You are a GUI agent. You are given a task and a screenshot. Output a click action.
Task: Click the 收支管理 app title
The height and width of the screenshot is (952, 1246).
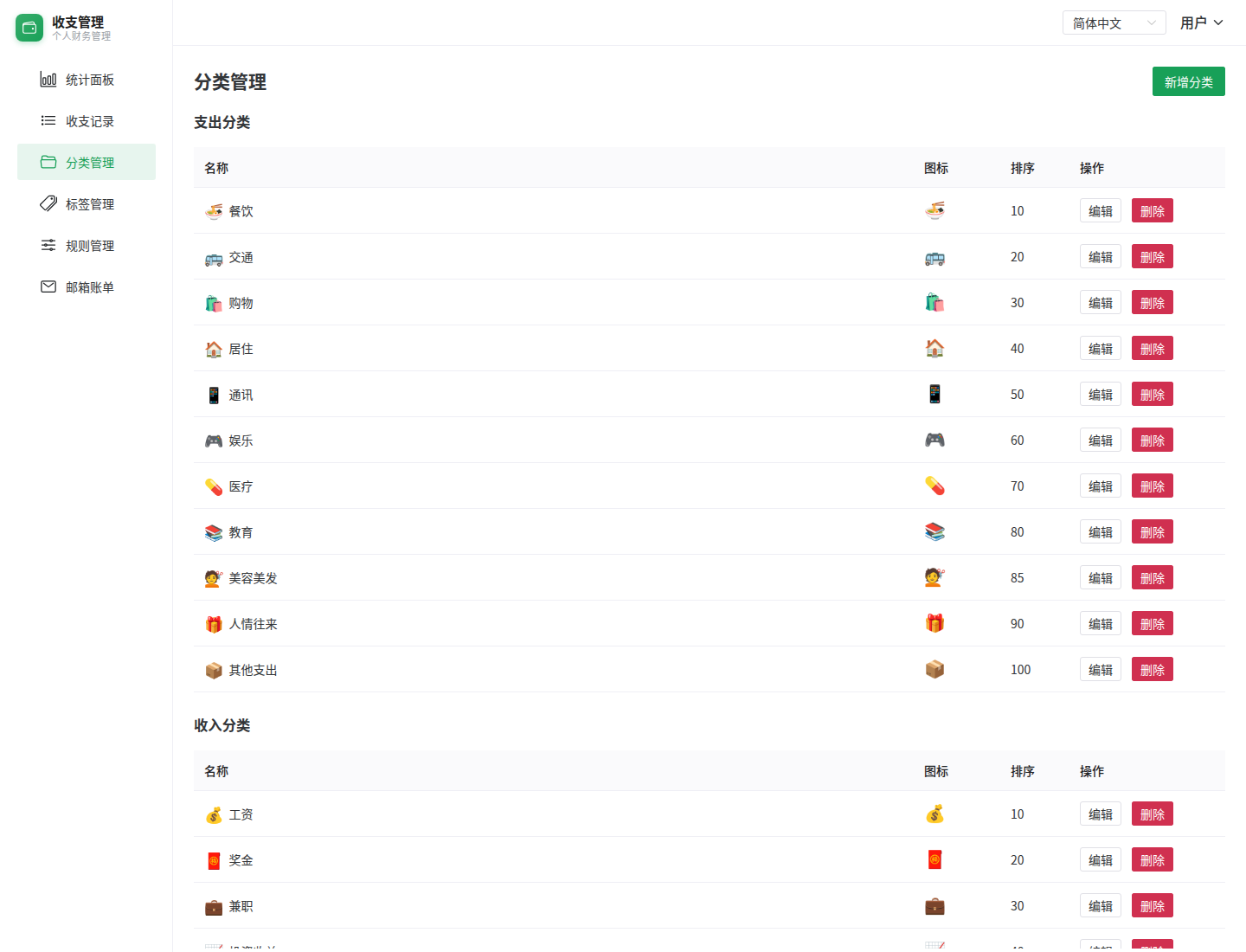[x=78, y=22]
